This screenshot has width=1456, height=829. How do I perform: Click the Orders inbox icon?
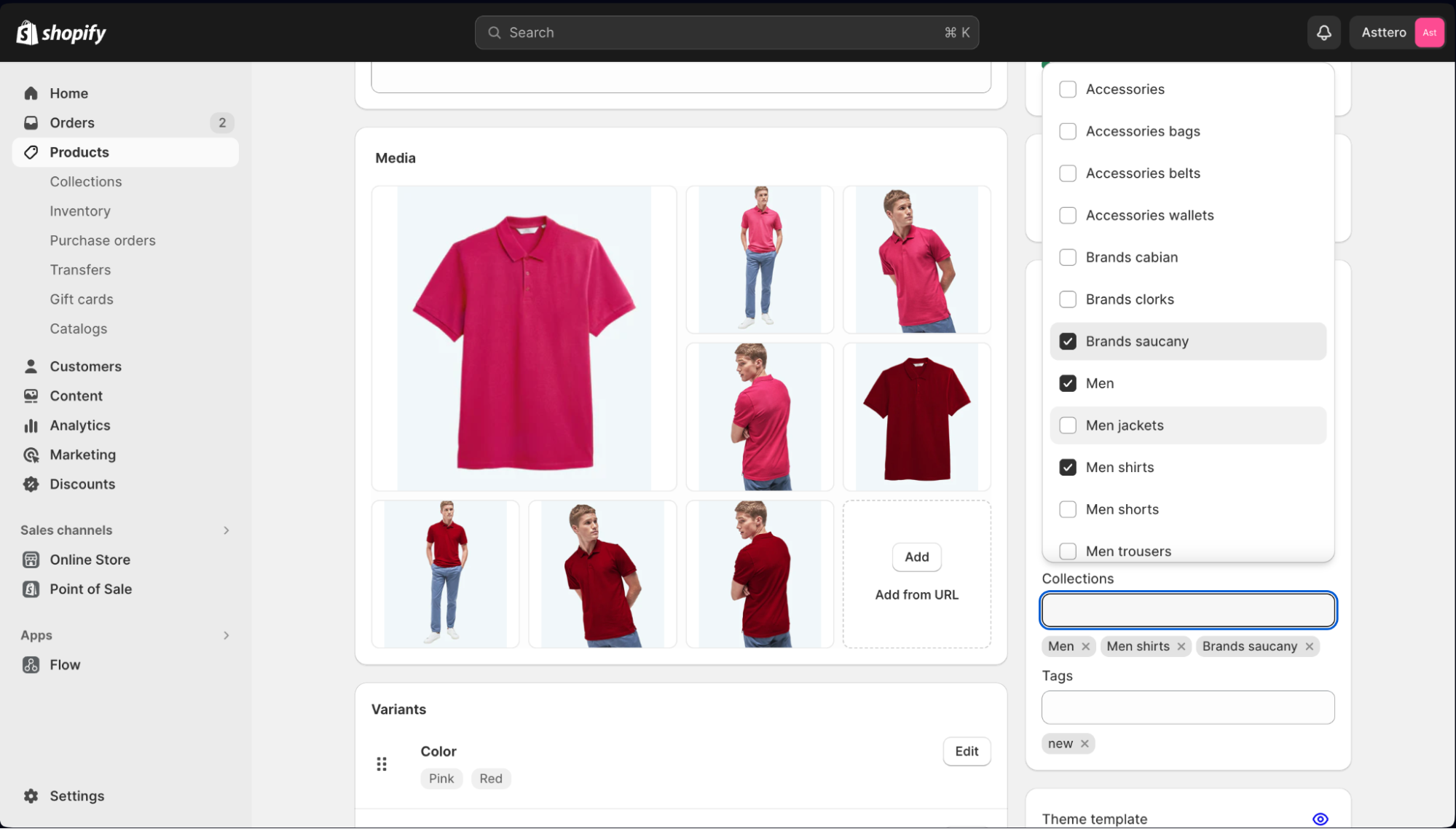[31, 122]
